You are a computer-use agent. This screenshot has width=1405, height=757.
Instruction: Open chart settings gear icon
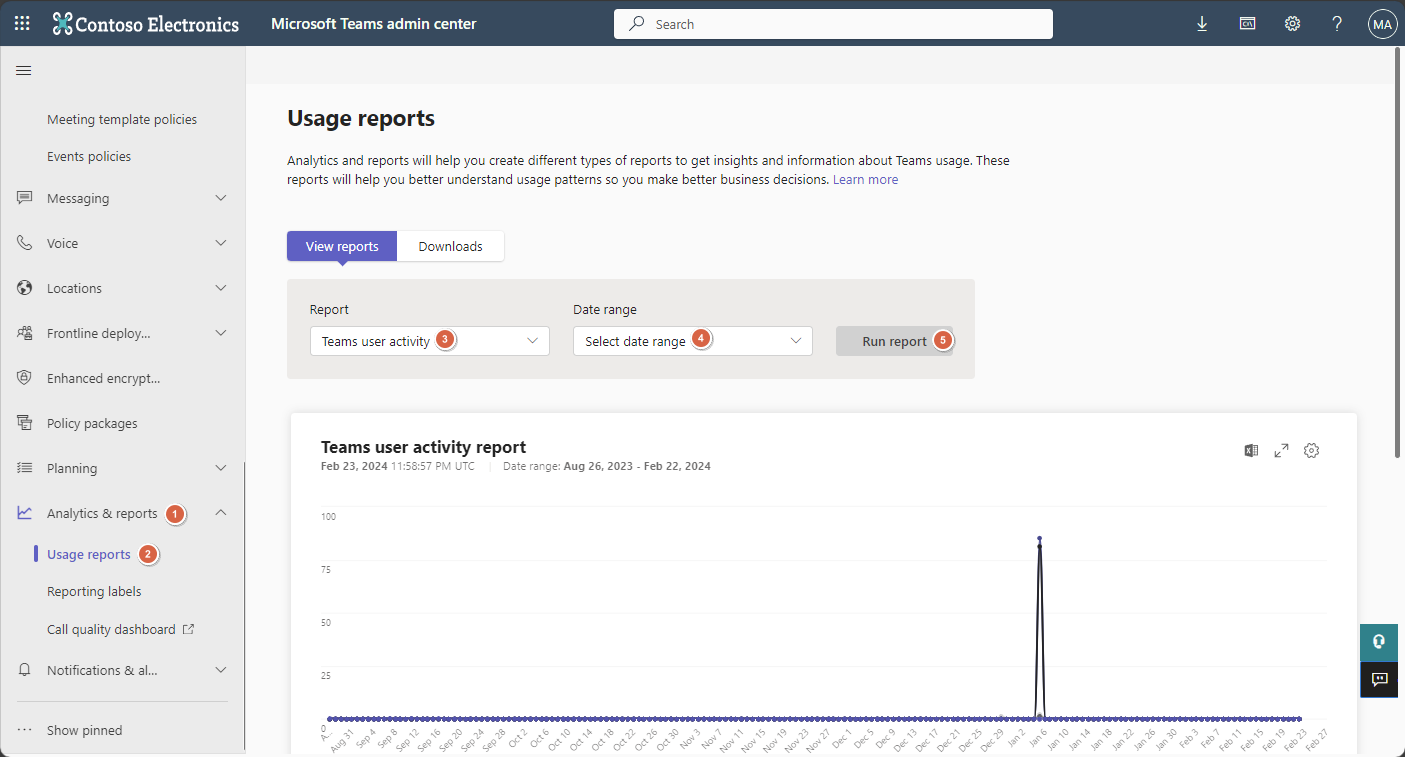tap(1312, 451)
